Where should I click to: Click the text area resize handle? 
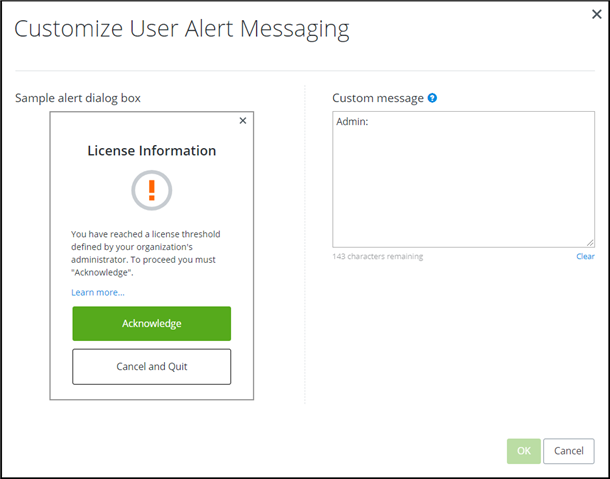coord(590,241)
